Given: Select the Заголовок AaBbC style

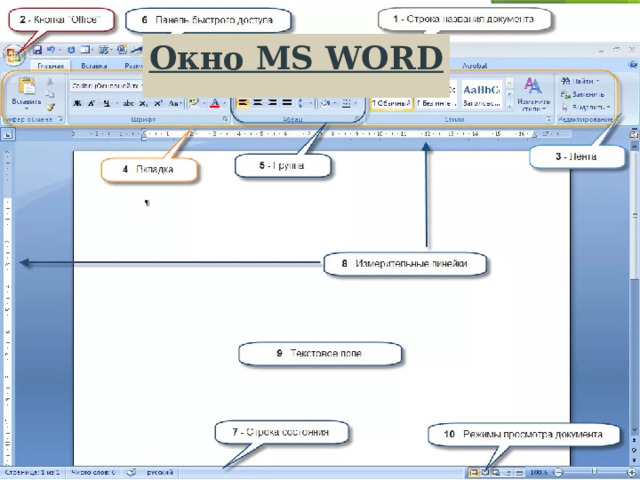Looking at the screenshot, I should coord(482,95).
